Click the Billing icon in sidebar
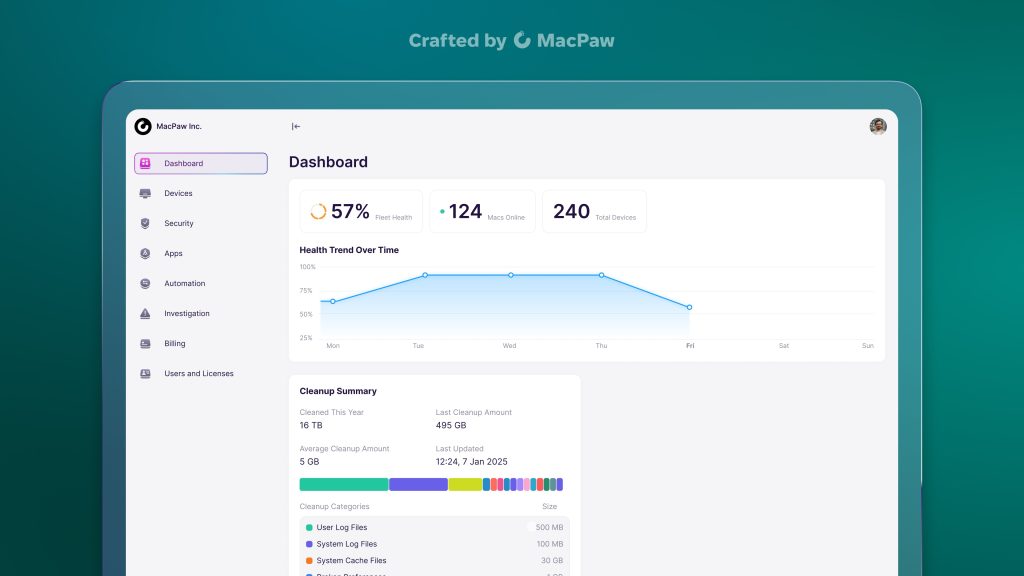1024x576 pixels. (x=145, y=343)
